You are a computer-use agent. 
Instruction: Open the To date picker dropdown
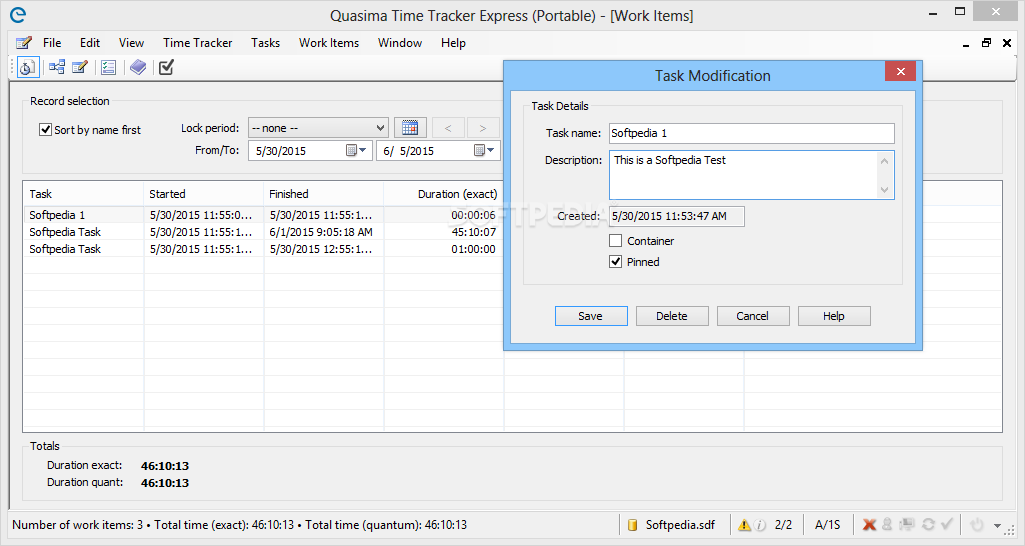coord(485,150)
